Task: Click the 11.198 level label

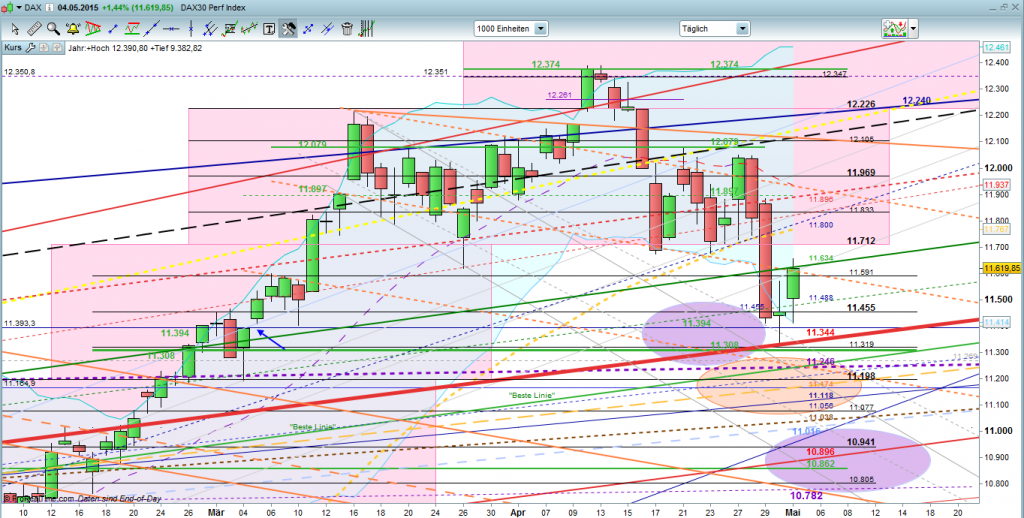Action: [861, 376]
